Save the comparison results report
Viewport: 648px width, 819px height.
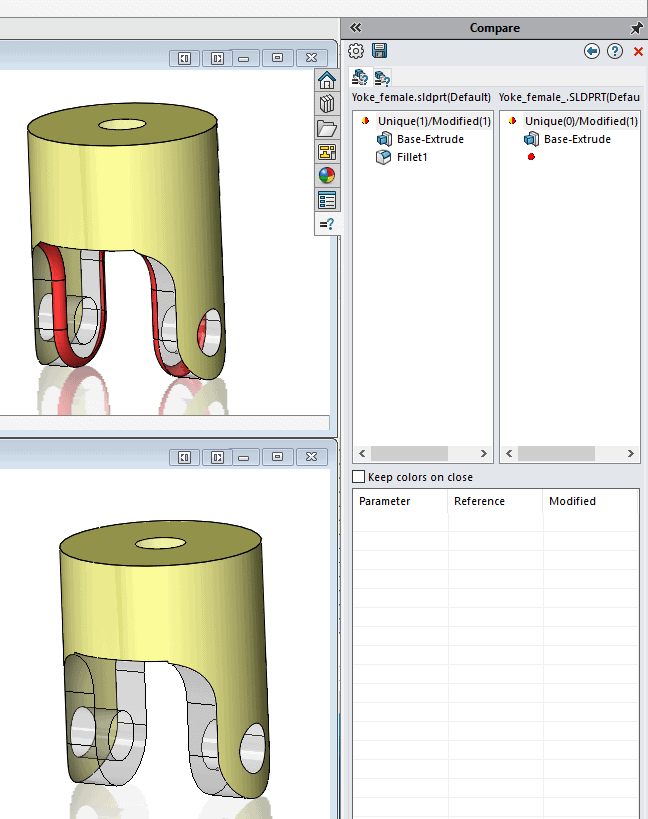380,51
